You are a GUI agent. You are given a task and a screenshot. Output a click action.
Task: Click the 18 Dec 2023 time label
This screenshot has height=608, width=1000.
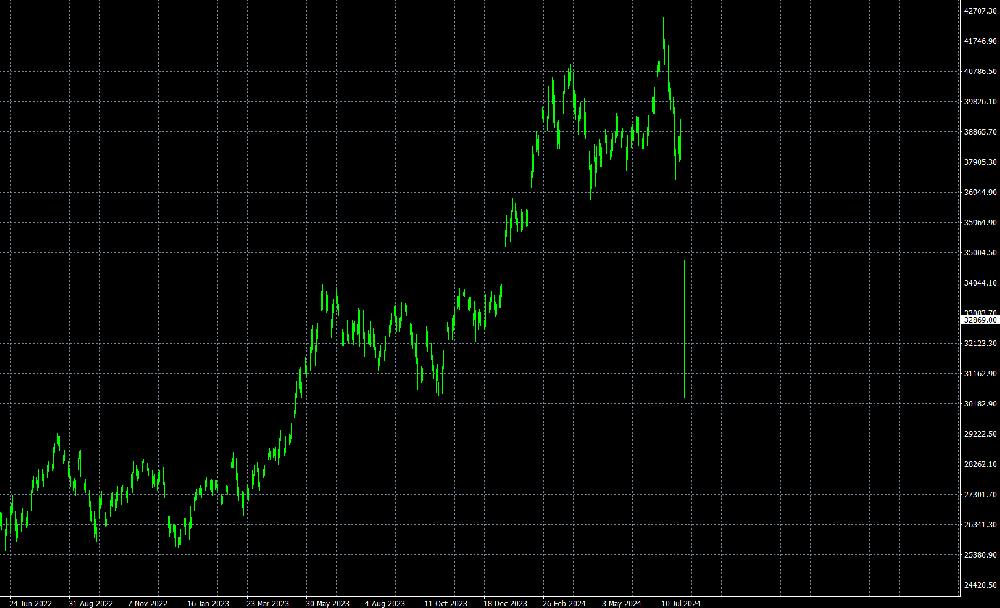[x=504, y=604]
